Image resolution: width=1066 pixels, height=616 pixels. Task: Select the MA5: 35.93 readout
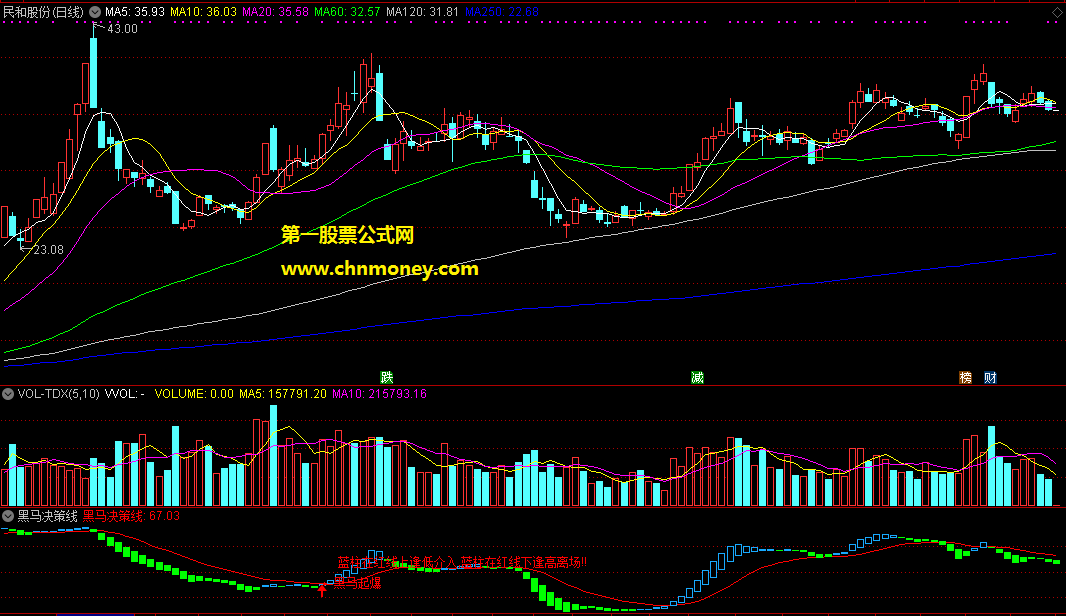135,12
